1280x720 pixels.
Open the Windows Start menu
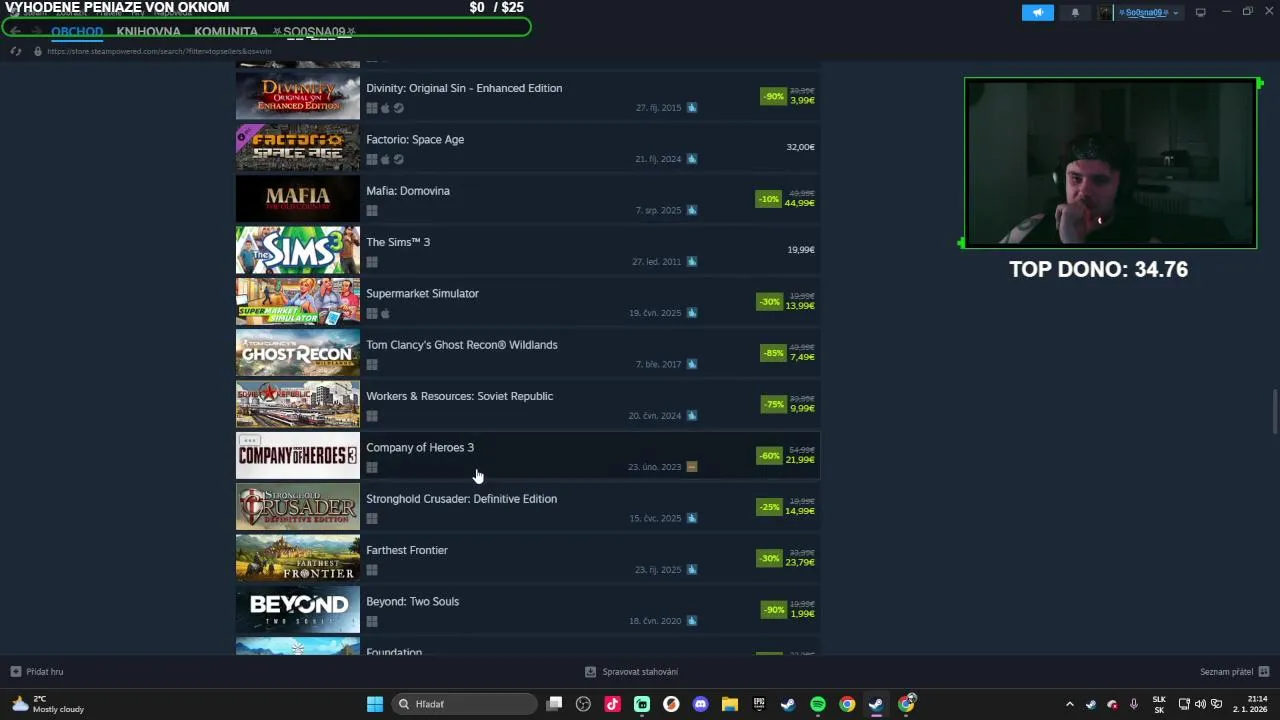(374, 704)
